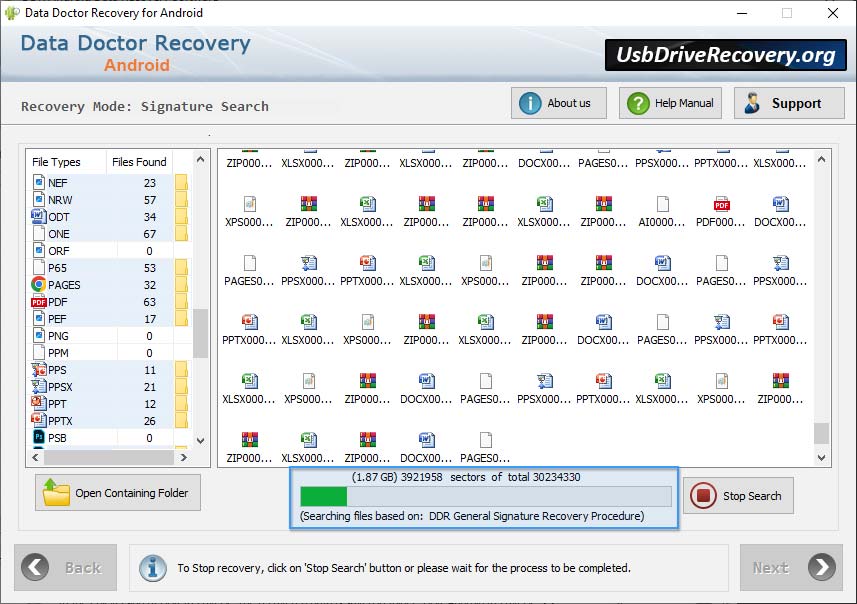
Task: Open the yellow folder icon in ODT row
Action: (x=181, y=216)
